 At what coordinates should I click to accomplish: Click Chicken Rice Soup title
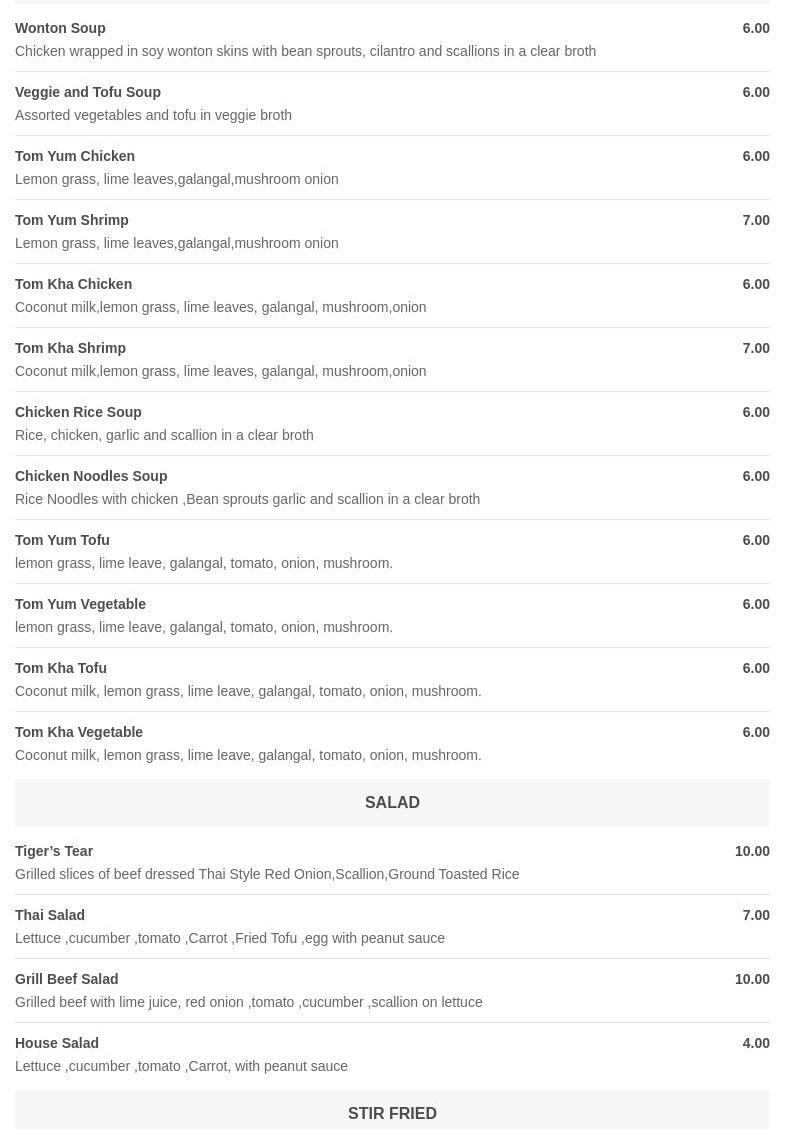tap(78, 412)
